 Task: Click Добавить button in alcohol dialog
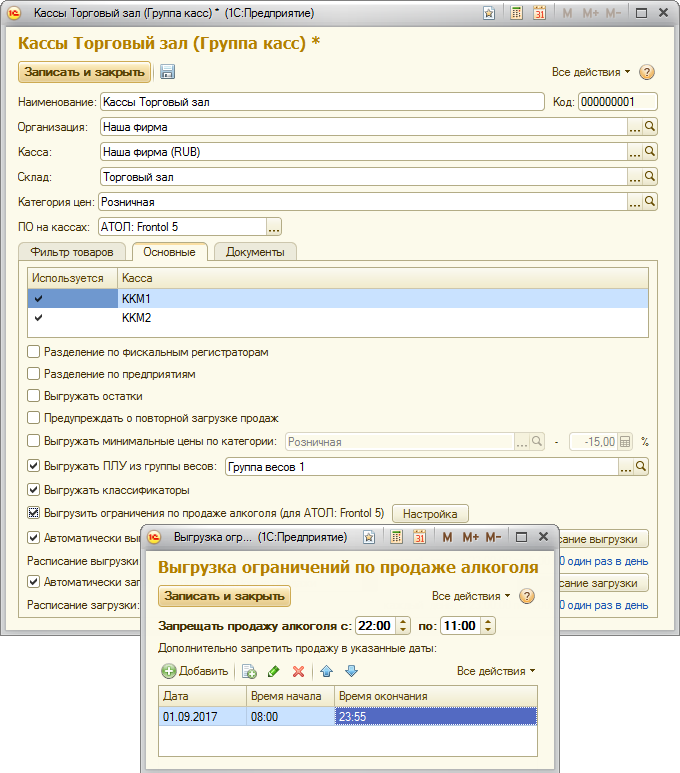click(x=195, y=671)
